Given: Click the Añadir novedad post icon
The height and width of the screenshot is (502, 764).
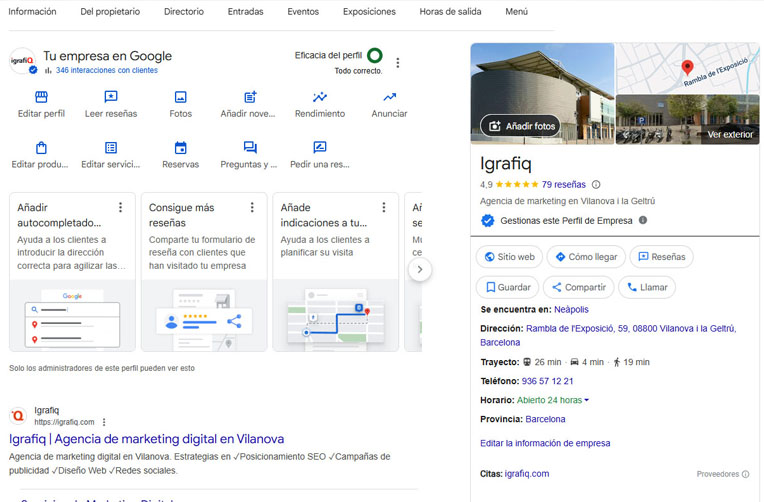Looking at the screenshot, I should (x=250, y=97).
